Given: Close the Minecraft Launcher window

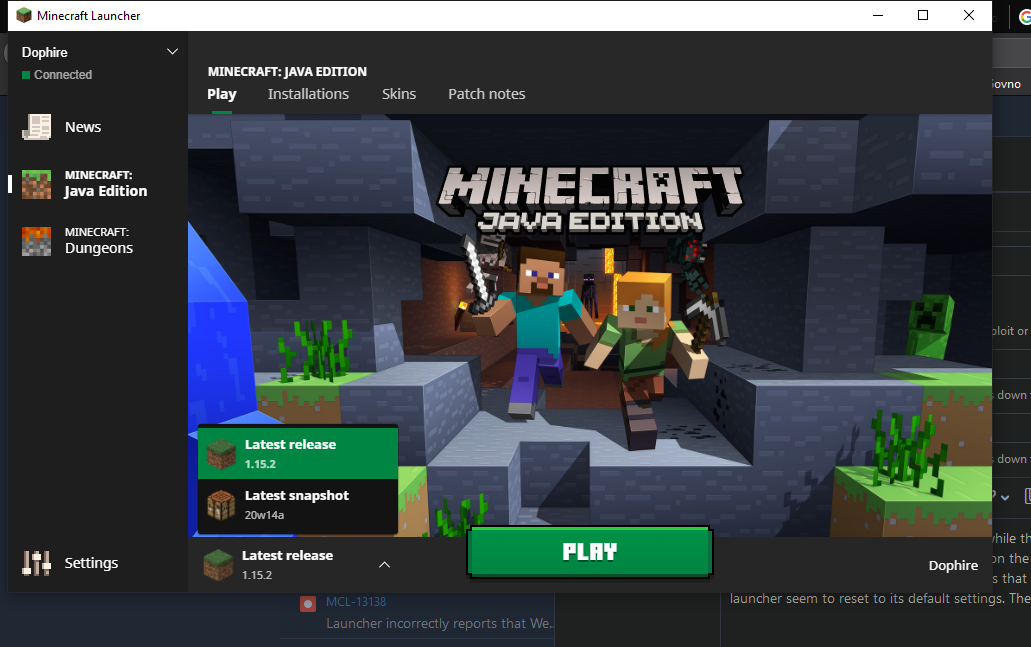Looking at the screenshot, I should click(x=969, y=15).
